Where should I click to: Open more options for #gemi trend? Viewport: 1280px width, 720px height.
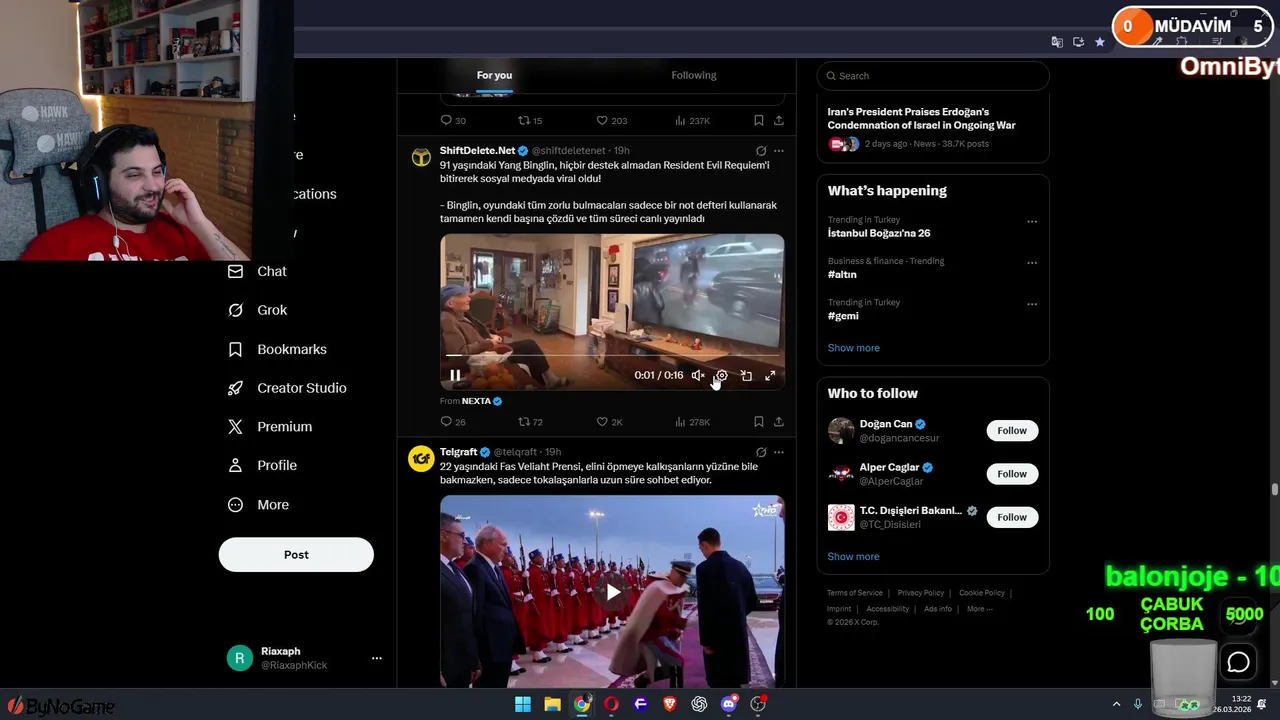(x=1032, y=304)
